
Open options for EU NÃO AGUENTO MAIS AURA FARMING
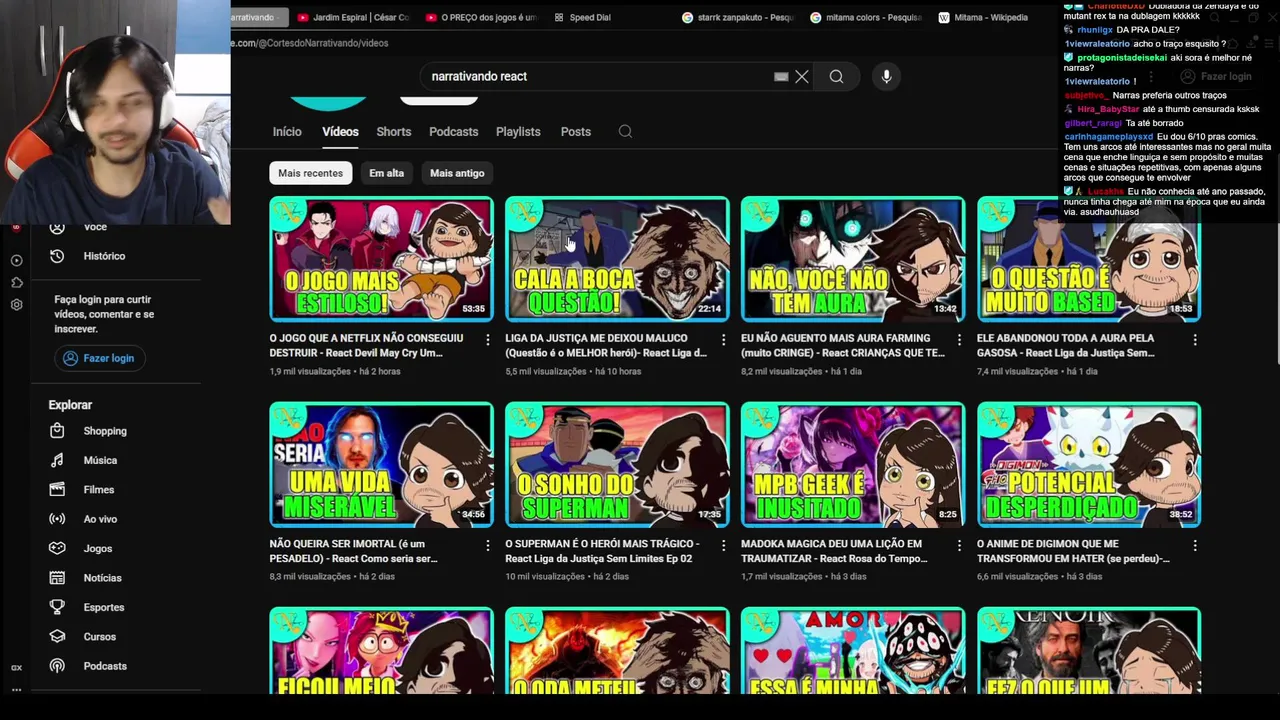tap(959, 340)
